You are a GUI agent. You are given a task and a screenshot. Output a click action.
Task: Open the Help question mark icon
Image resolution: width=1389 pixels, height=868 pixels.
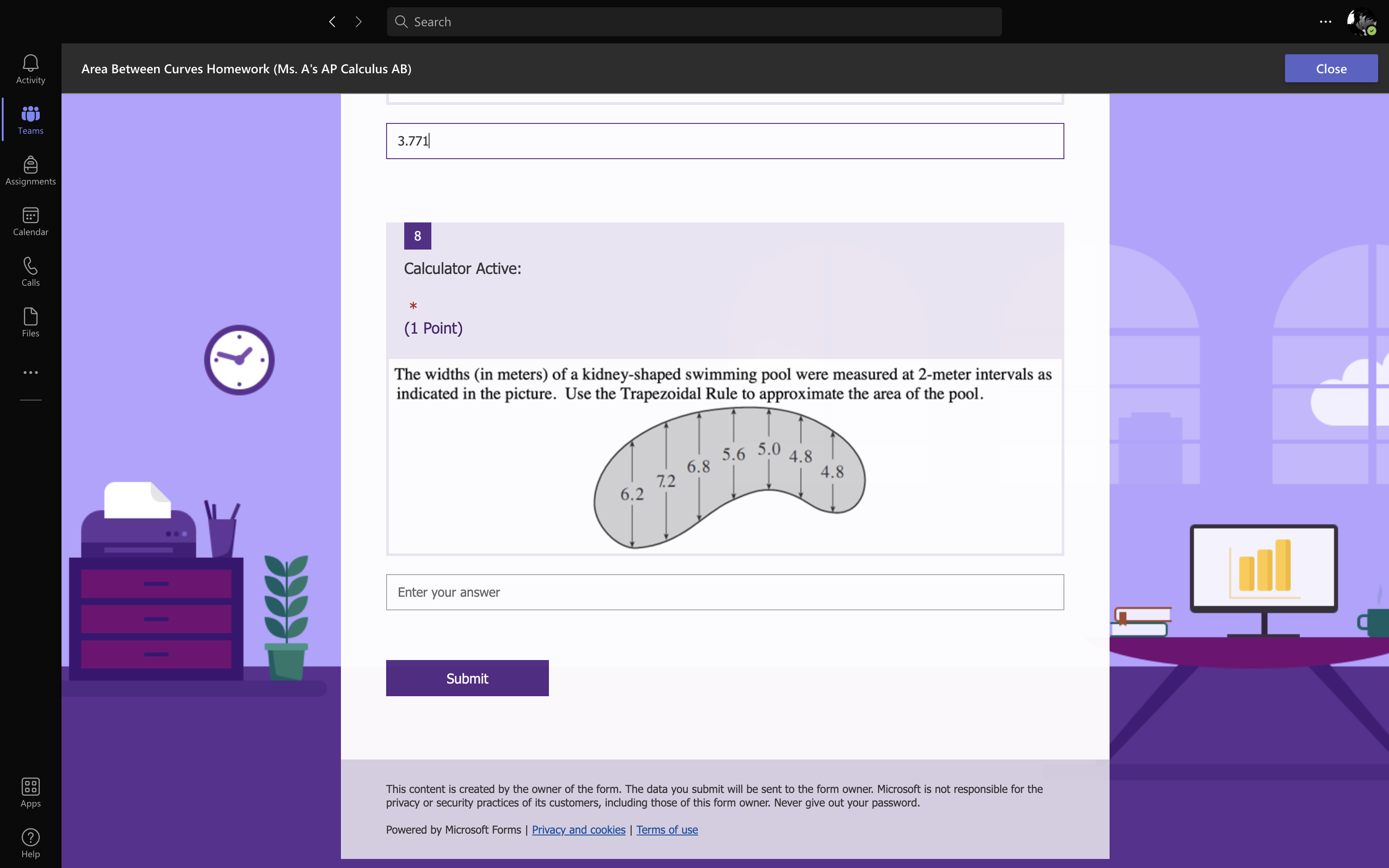click(x=30, y=843)
